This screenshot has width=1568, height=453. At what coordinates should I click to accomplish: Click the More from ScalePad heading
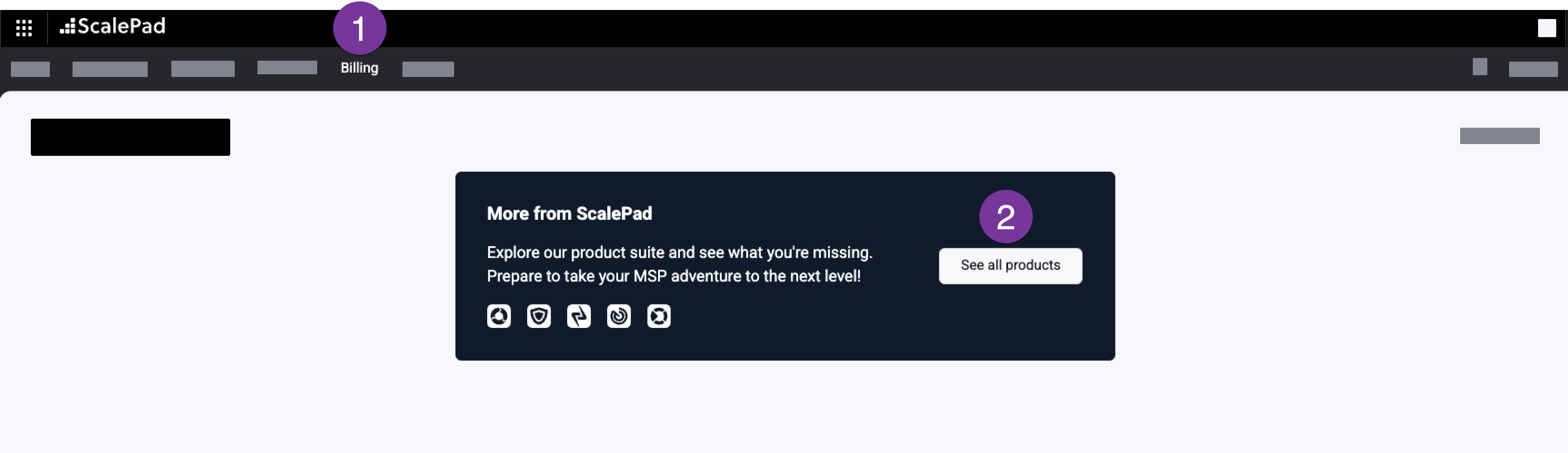[569, 214]
